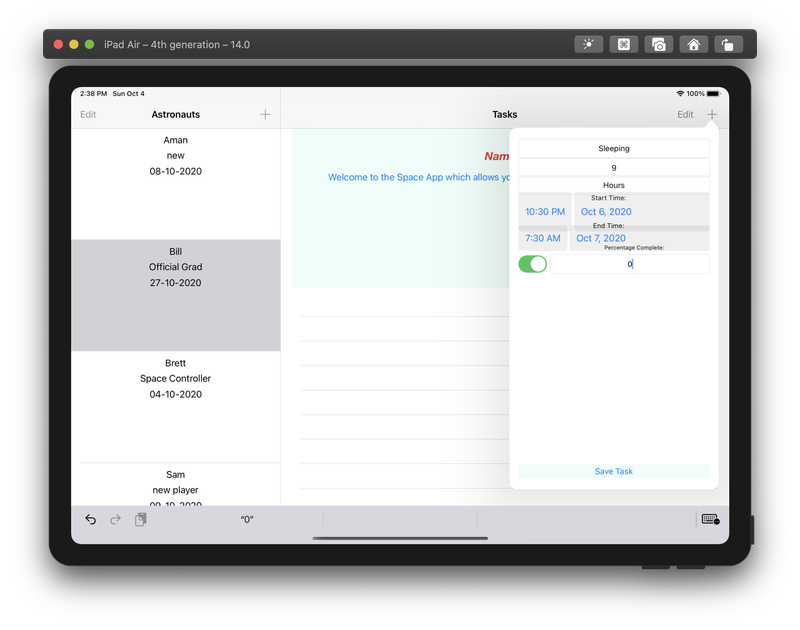
Task: Tap Edit above the Tasks list
Action: click(685, 114)
